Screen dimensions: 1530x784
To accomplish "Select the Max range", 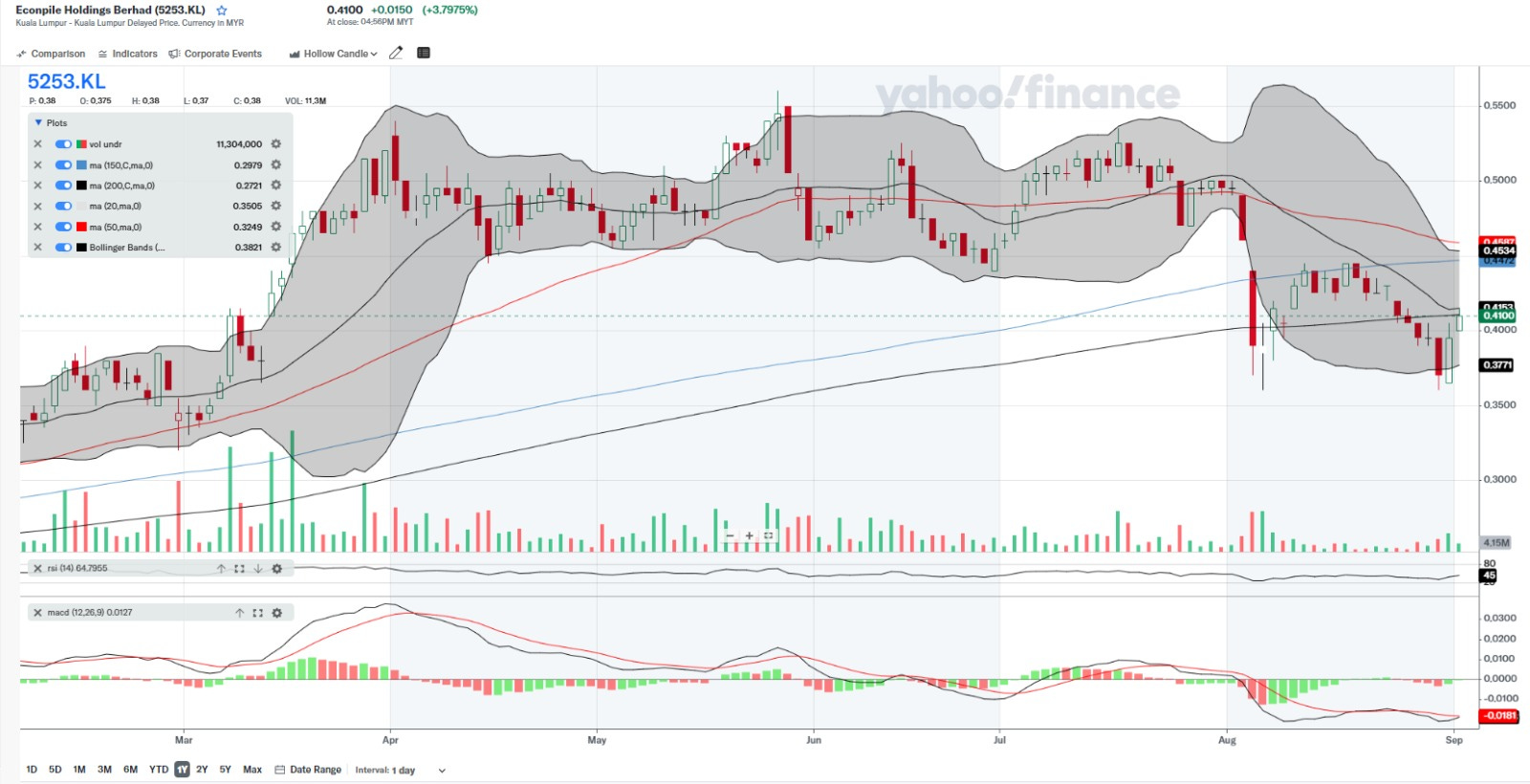I will 252,770.
